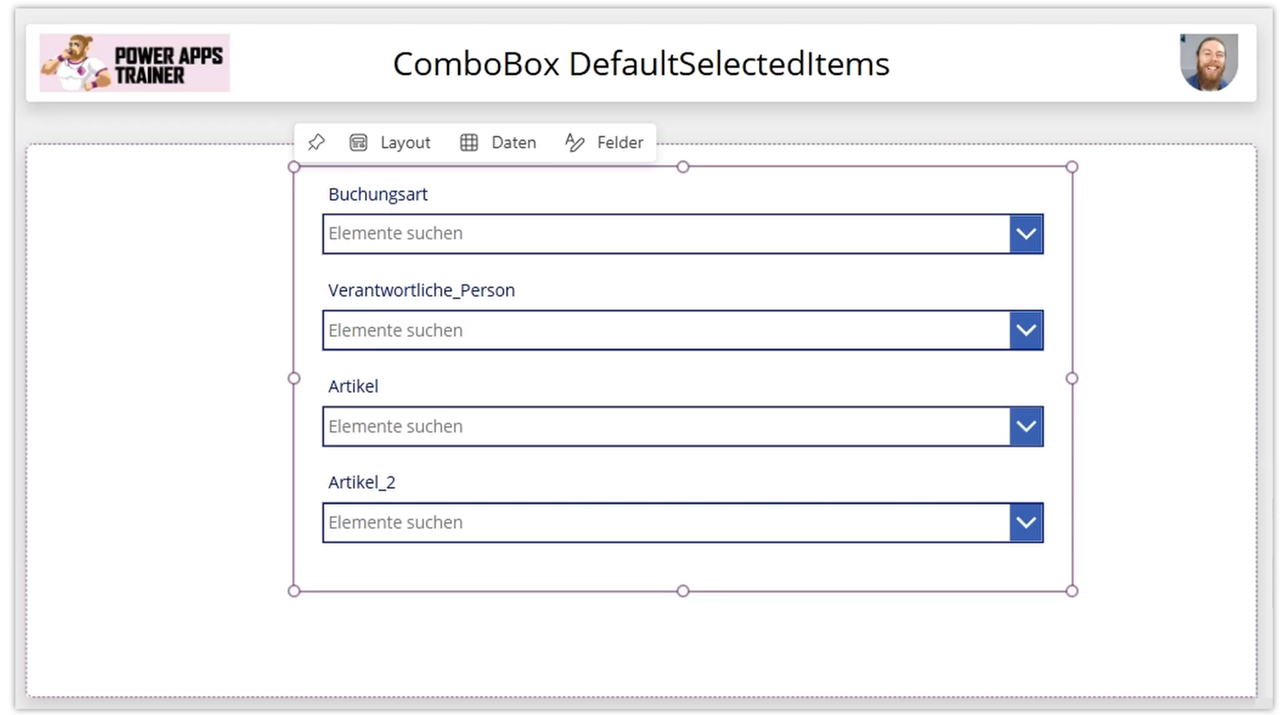Expand the Verantwortliche_Person combo box arrow
Screen dimensions: 1280x715
(1026, 330)
